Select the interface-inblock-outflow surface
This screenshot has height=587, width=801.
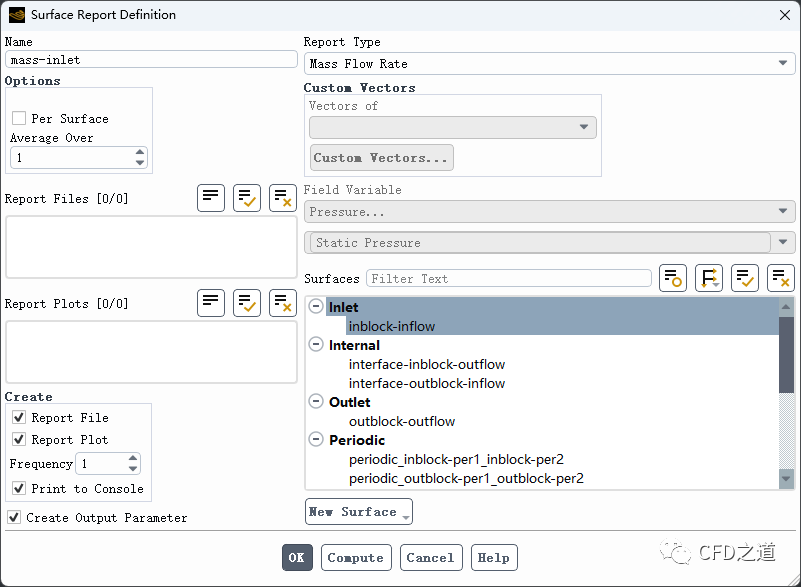427,364
